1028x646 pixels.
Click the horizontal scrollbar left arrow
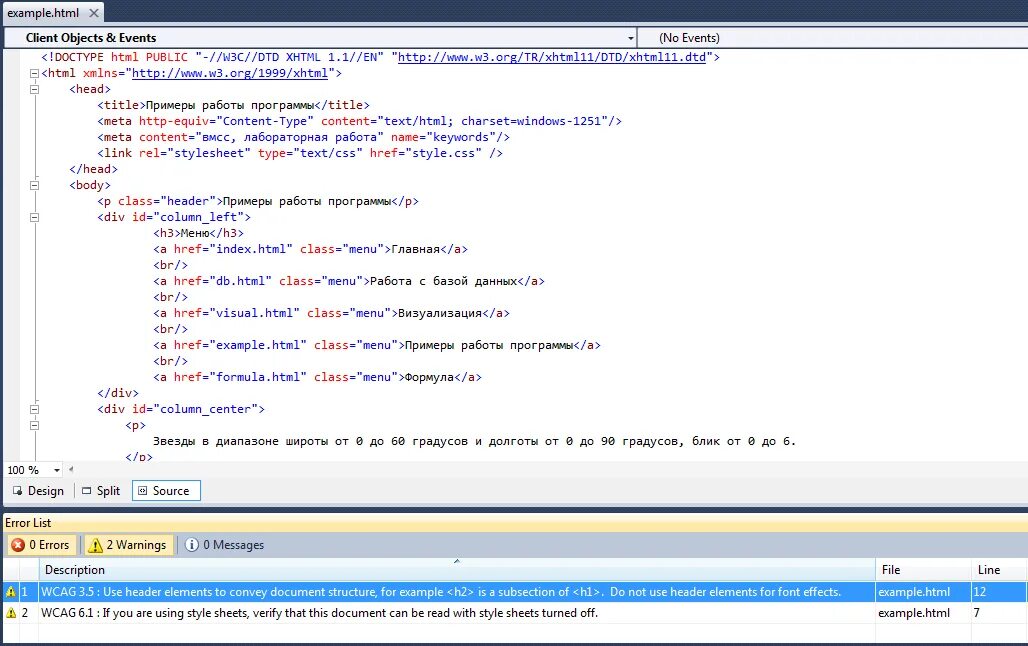pos(71,470)
